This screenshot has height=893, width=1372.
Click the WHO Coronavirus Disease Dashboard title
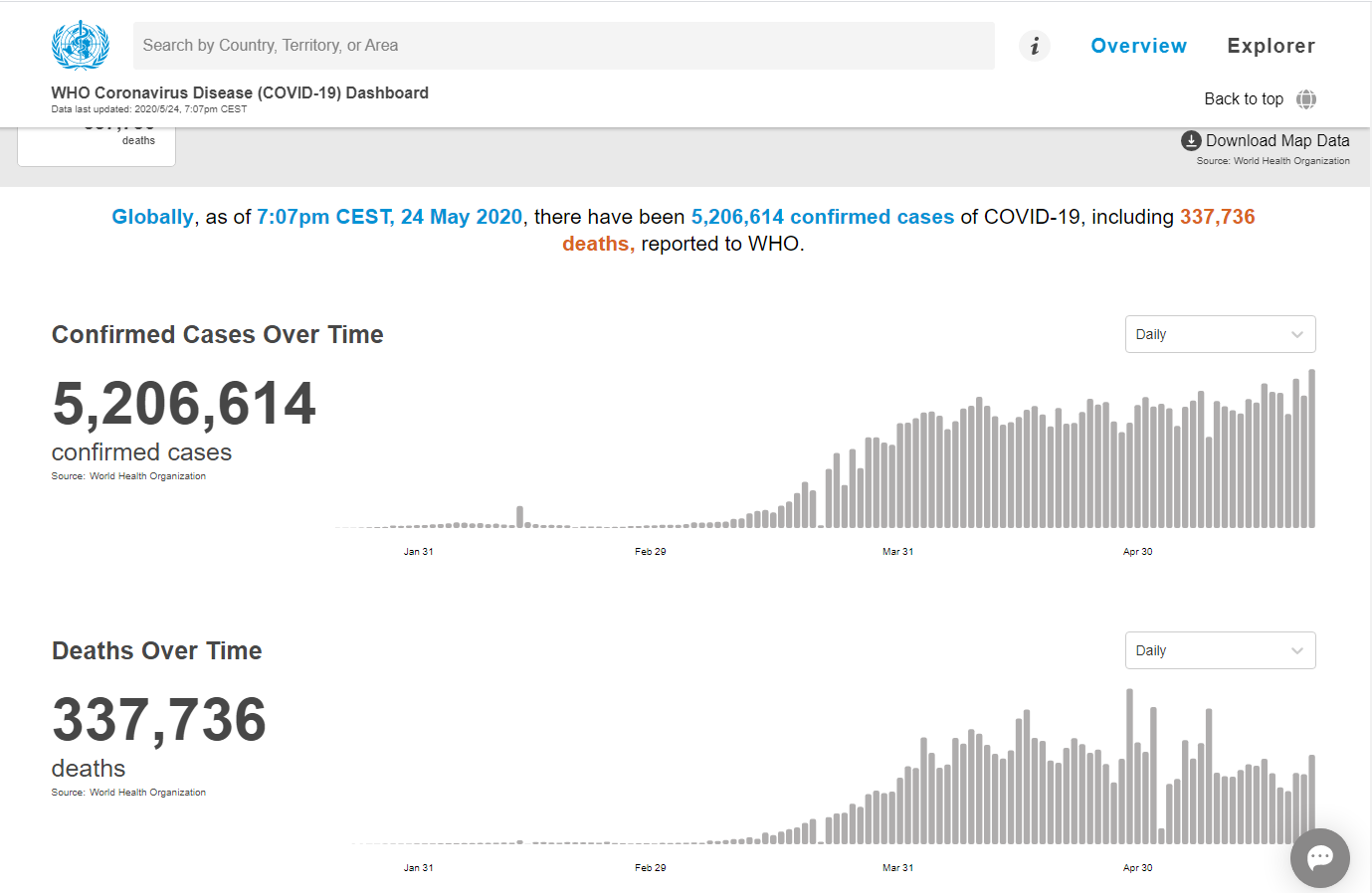point(240,92)
